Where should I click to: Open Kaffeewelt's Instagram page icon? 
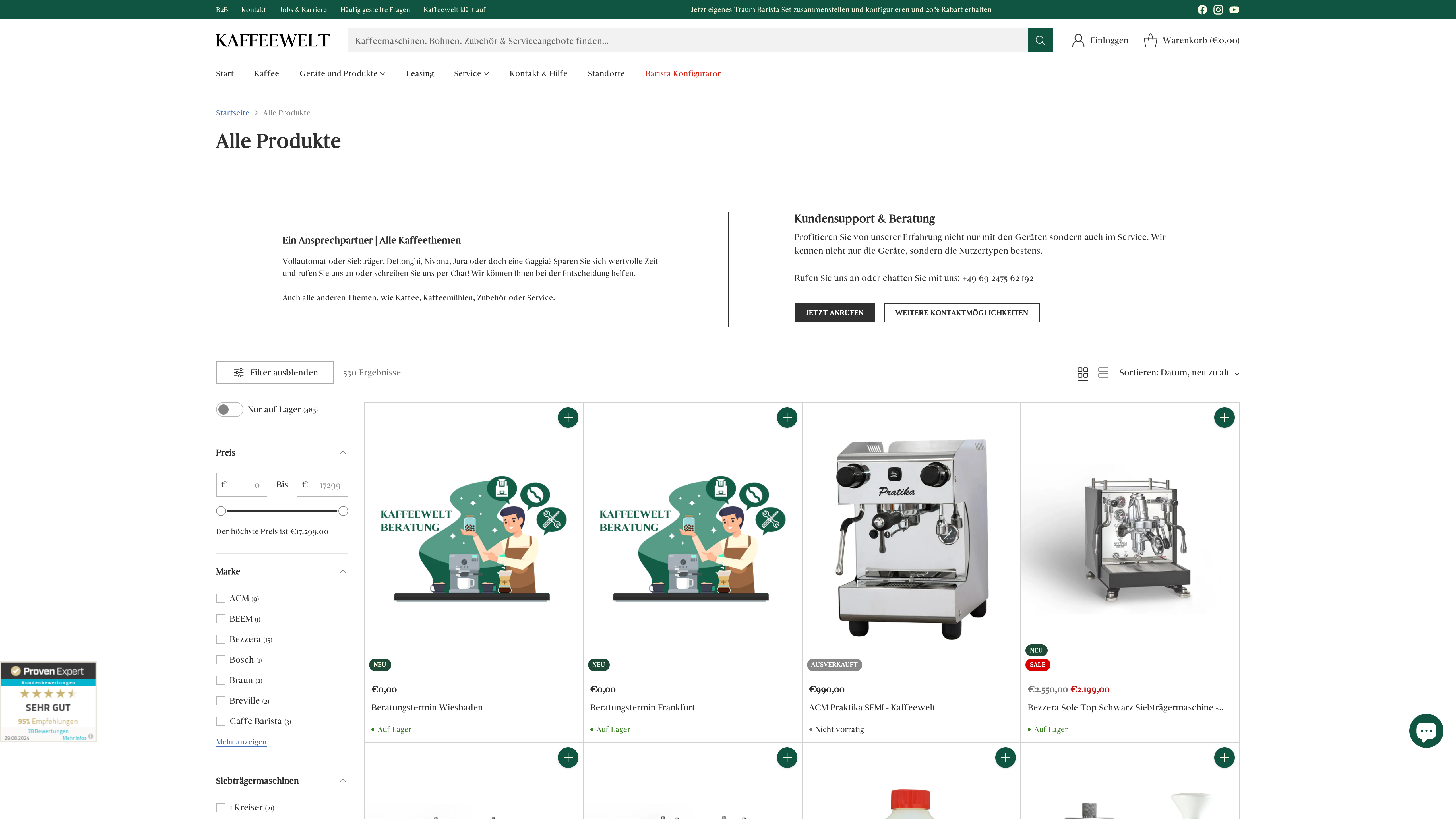coord(1218,10)
